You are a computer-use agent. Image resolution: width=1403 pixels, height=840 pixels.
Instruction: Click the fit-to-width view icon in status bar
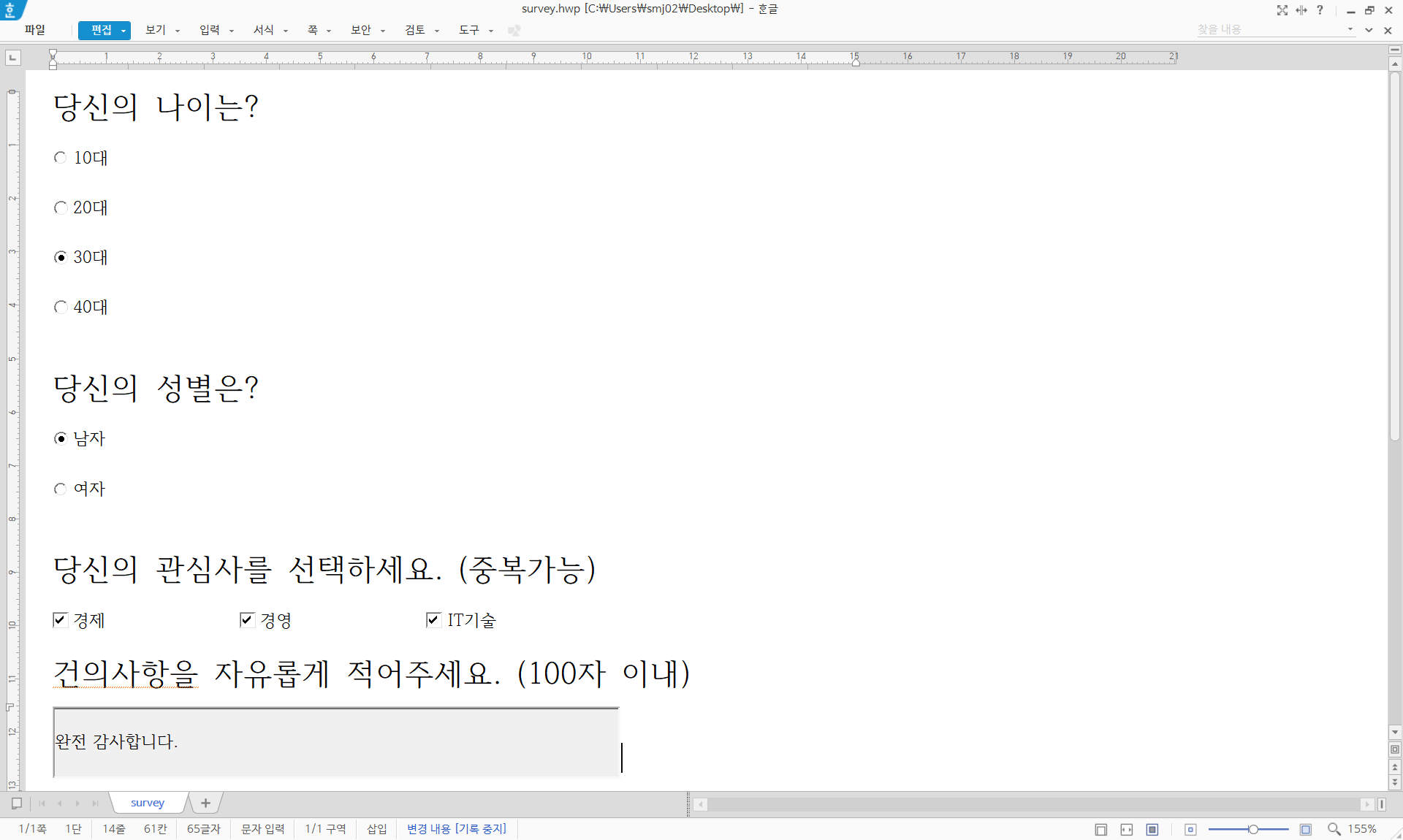click(x=1127, y=829)
